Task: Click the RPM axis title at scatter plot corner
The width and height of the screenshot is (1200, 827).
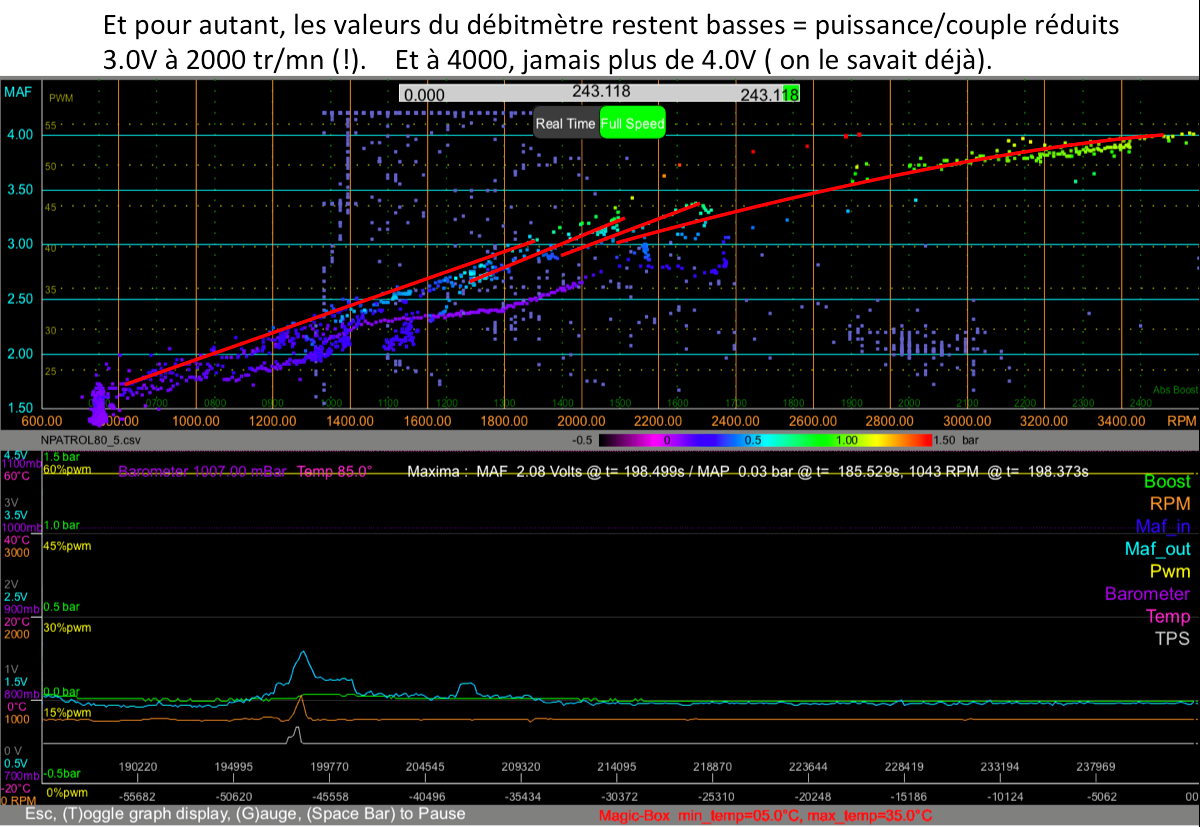Action: 1181,422
